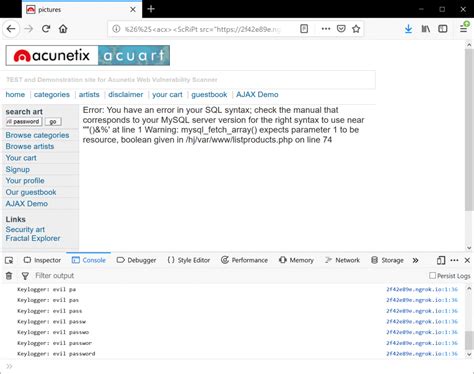Click the filter funnel icon
Image resolution: width=474 pixels, height=374 pixels.
tap(25, 276)
